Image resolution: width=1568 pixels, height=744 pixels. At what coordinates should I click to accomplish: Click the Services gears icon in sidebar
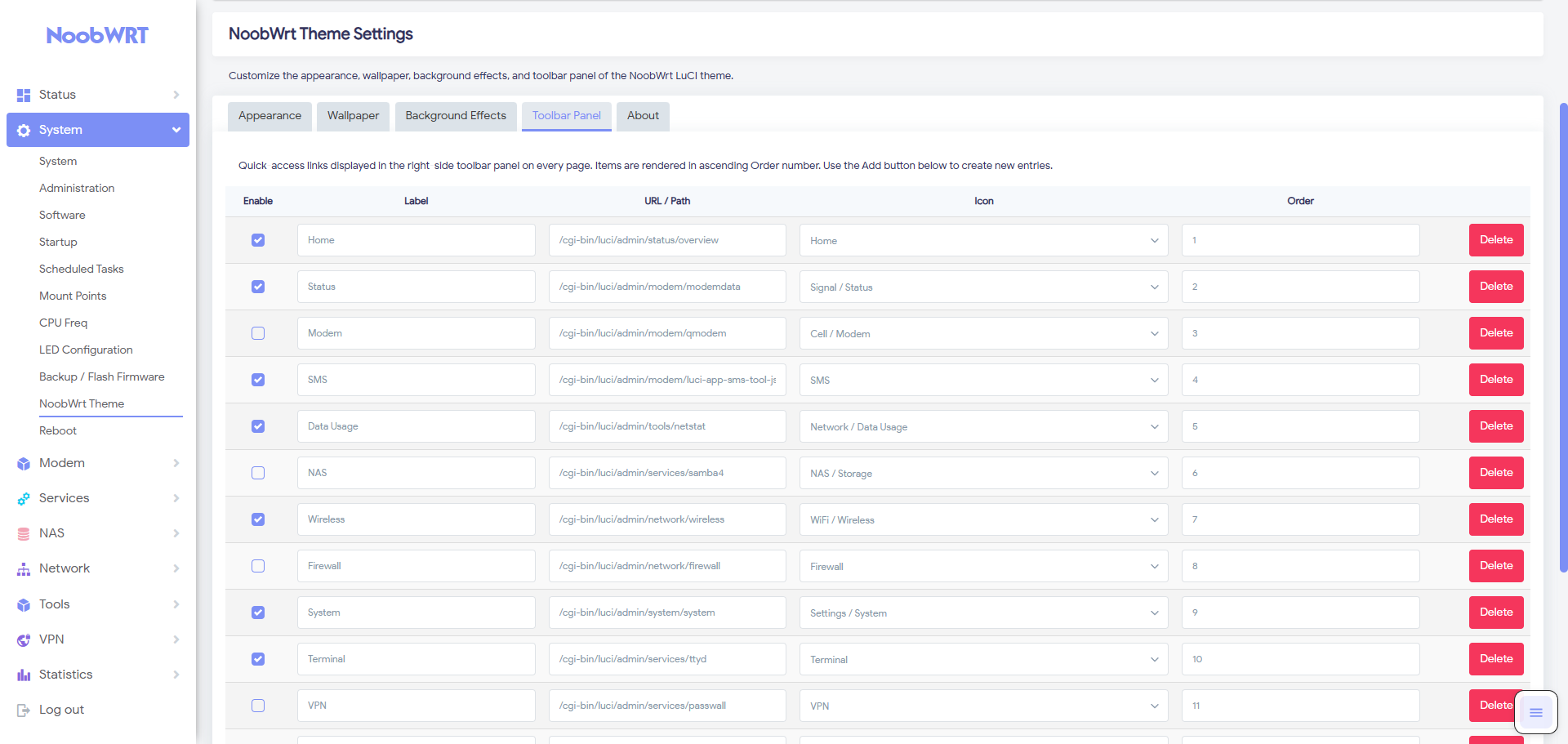tap(24, 498)
